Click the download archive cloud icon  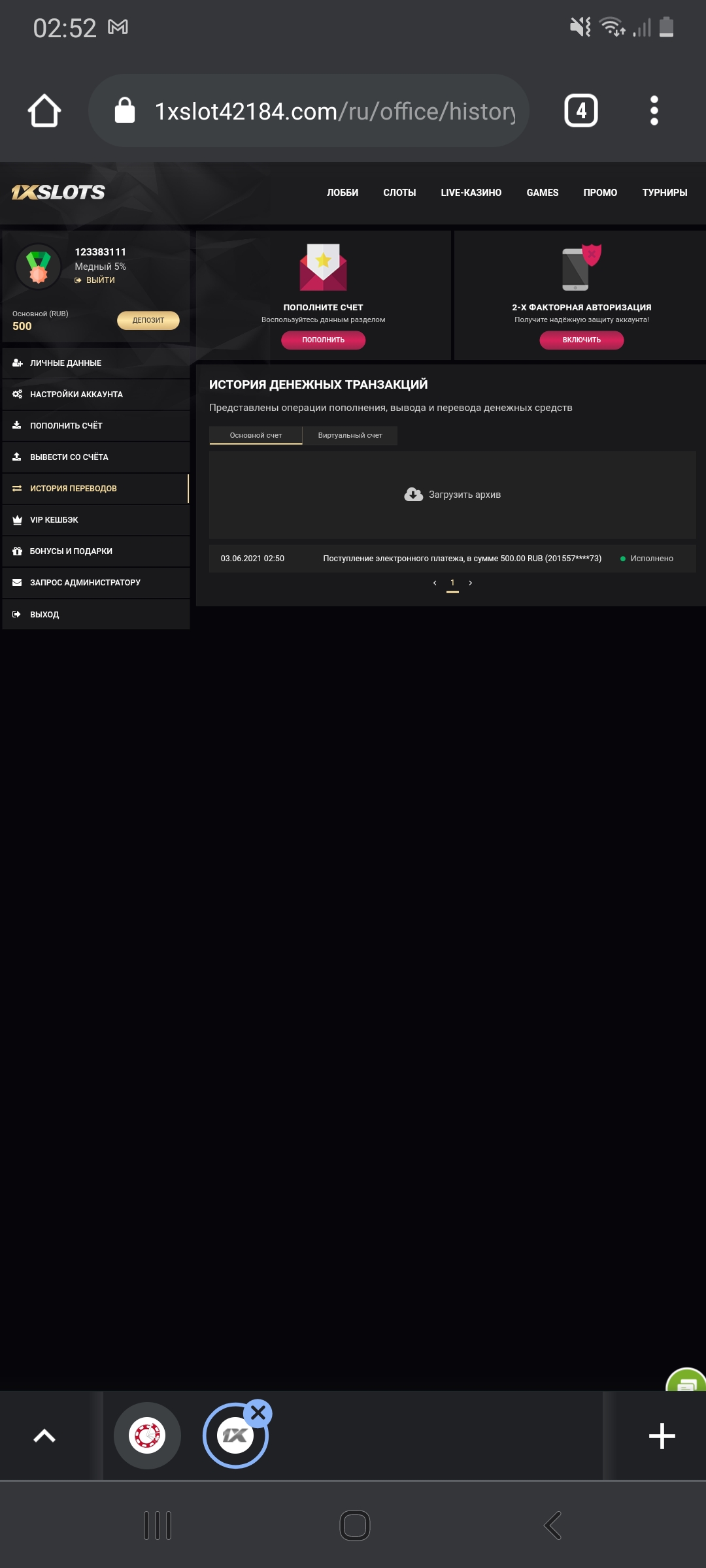tap(413, 495)
